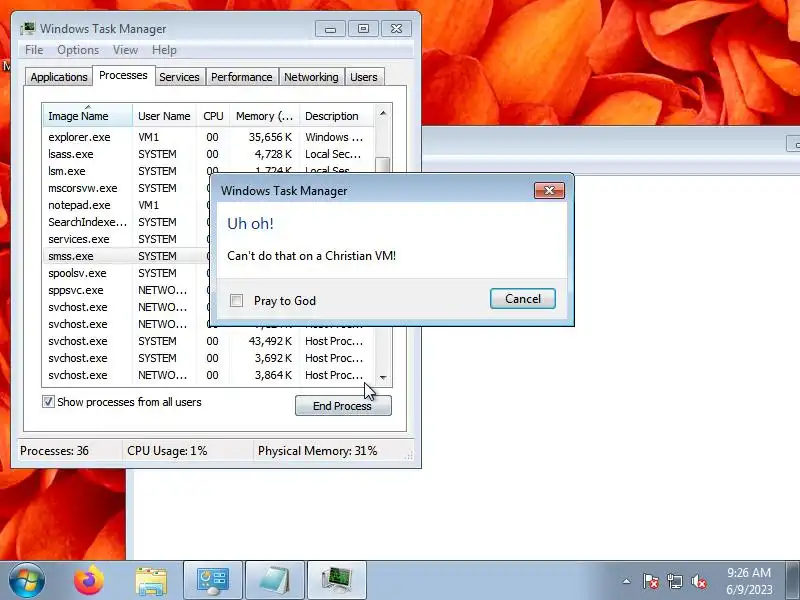Select the SearchIndexe... process row
Viewport: 800px width, 600px height.
[127, 222]
